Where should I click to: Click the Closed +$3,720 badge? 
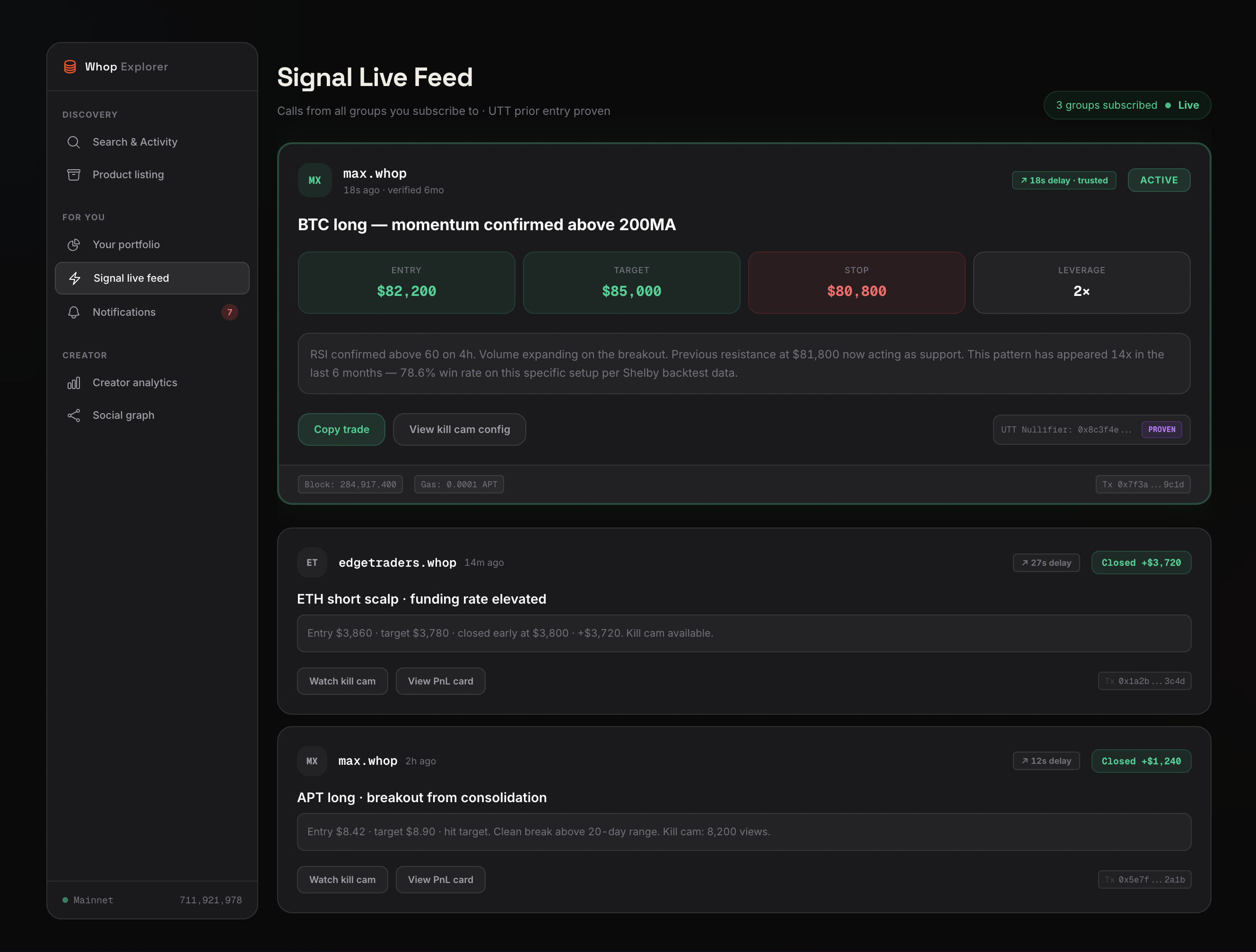[1141, 563]
